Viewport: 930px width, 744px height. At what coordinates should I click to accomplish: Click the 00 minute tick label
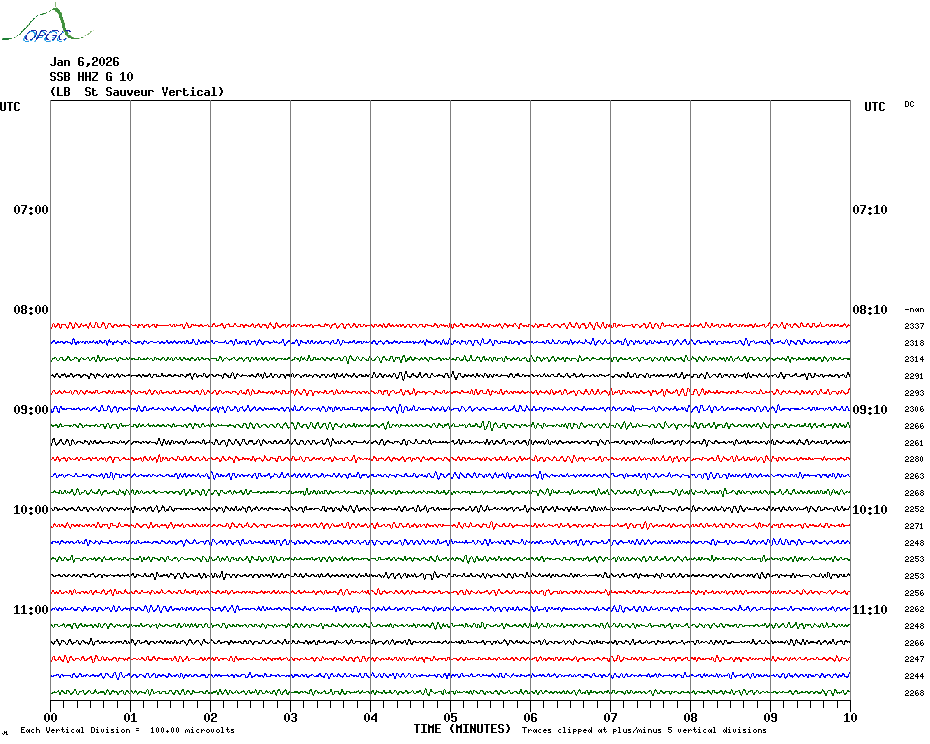pos(51,717)
